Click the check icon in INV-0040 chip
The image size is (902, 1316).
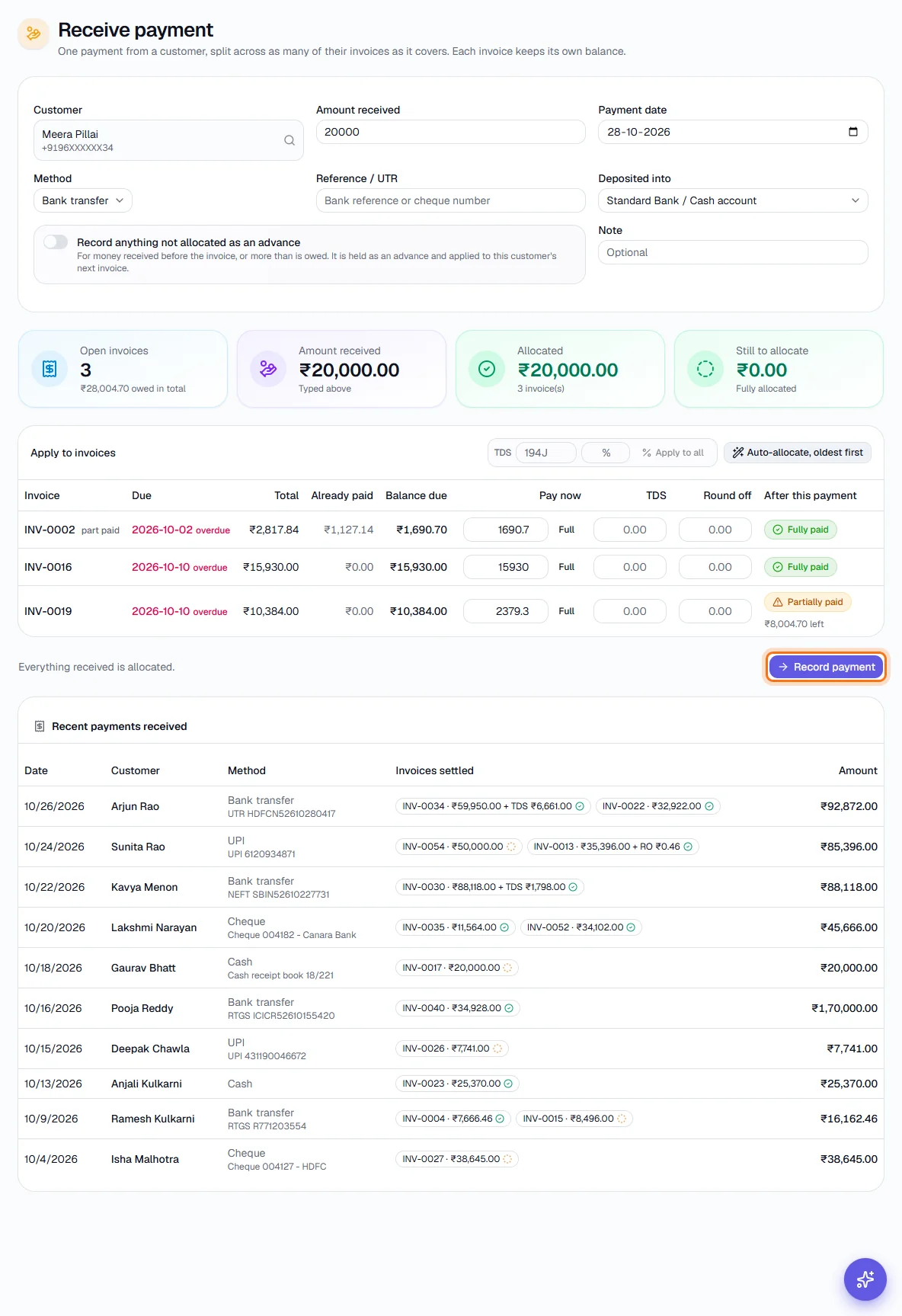coord(509,1008)
